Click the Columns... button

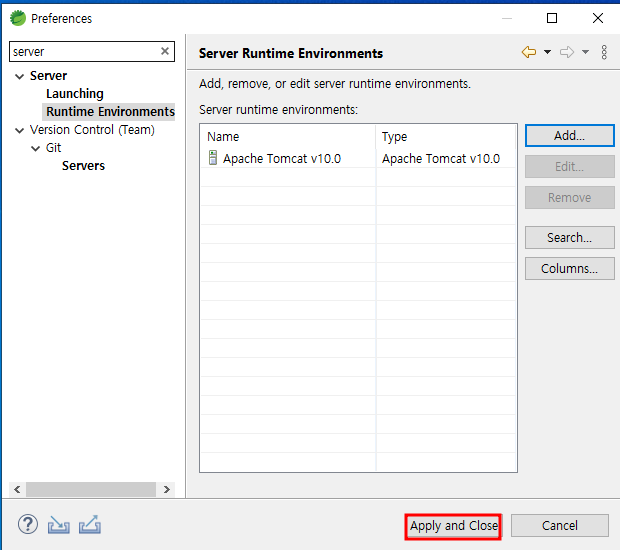point(570,268)
